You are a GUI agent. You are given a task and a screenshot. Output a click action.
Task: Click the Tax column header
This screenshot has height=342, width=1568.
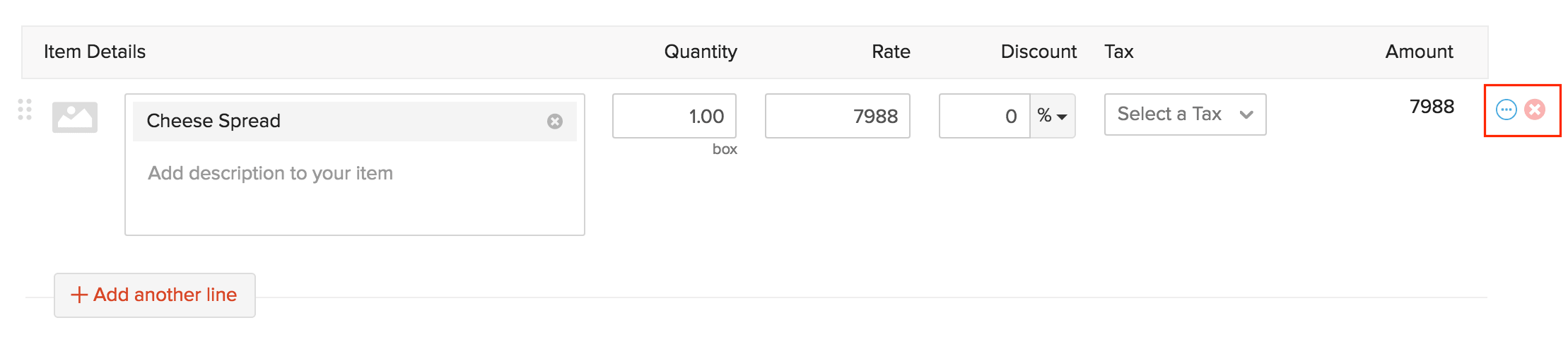coord(1118,52)
